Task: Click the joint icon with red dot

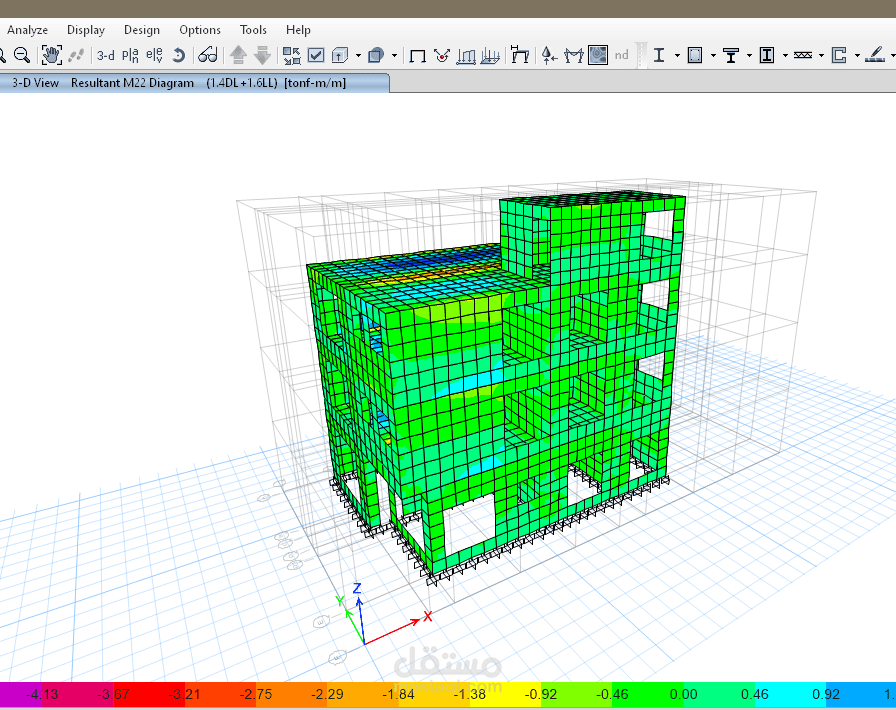Action: coord(442,55)
